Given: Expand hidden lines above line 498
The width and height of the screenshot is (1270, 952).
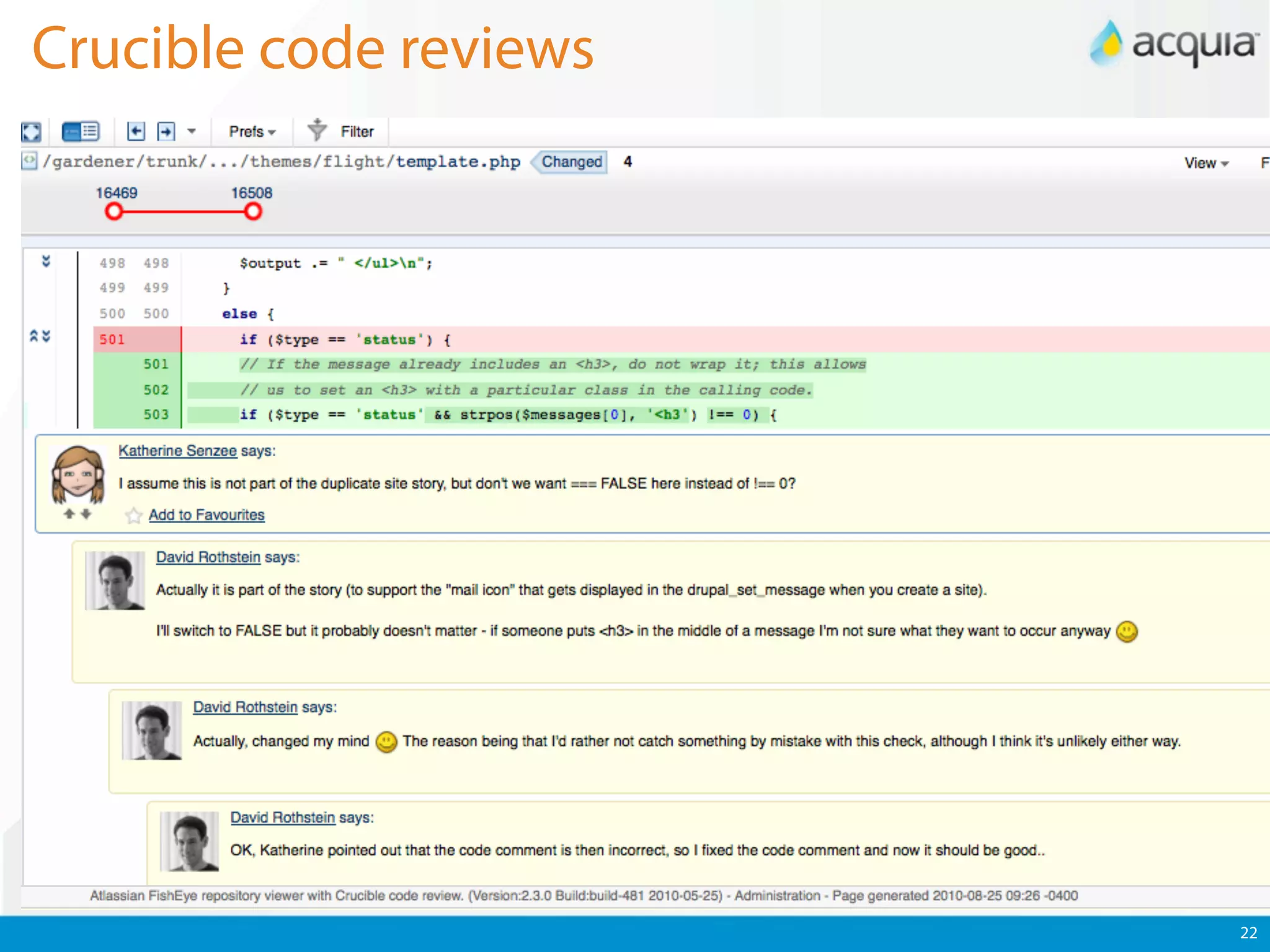Looking at the screenshot, I should [46, 262].
